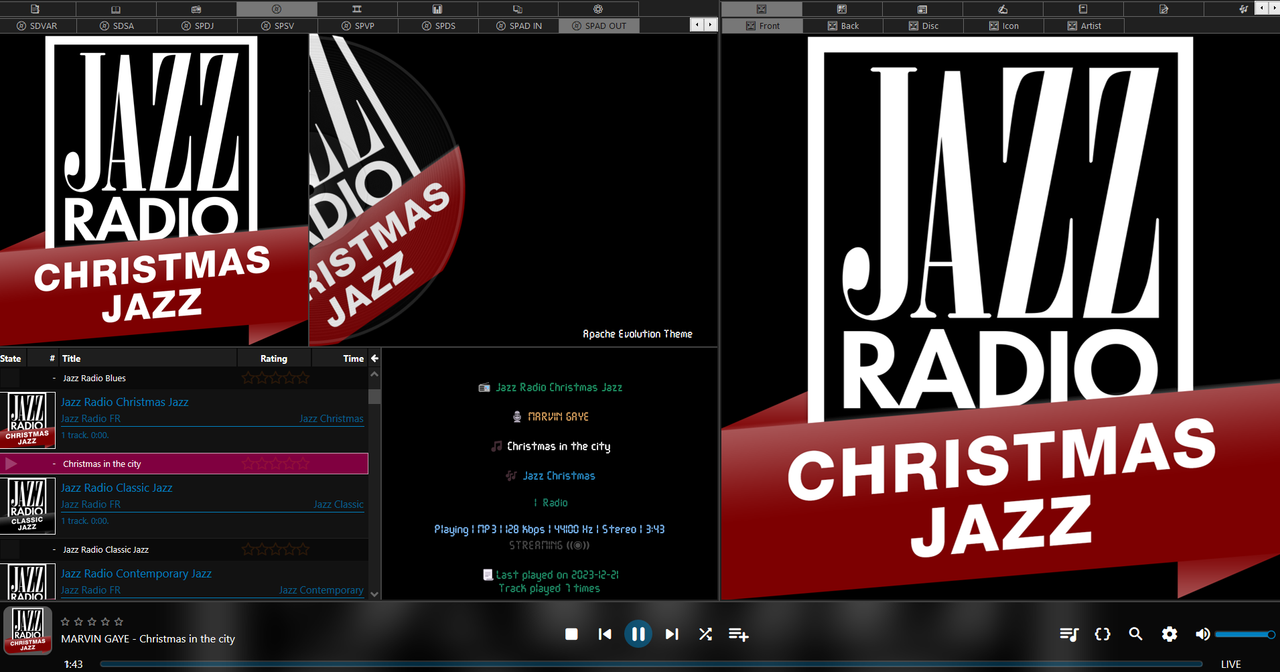Select the Jazz Radio Blues track row
The height and width of the screenshot is (672, 1280).
click(184, 378)
